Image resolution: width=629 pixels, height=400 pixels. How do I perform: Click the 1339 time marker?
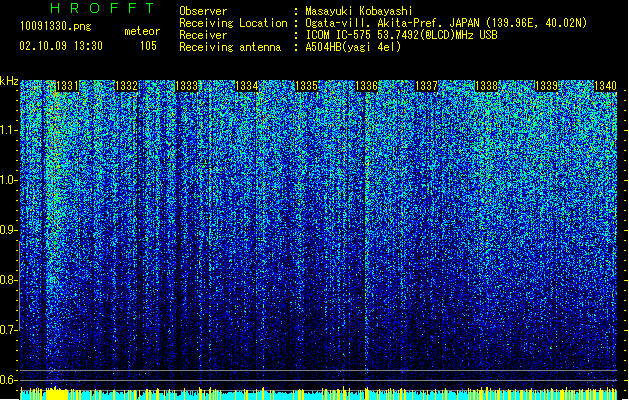point(546,86)
